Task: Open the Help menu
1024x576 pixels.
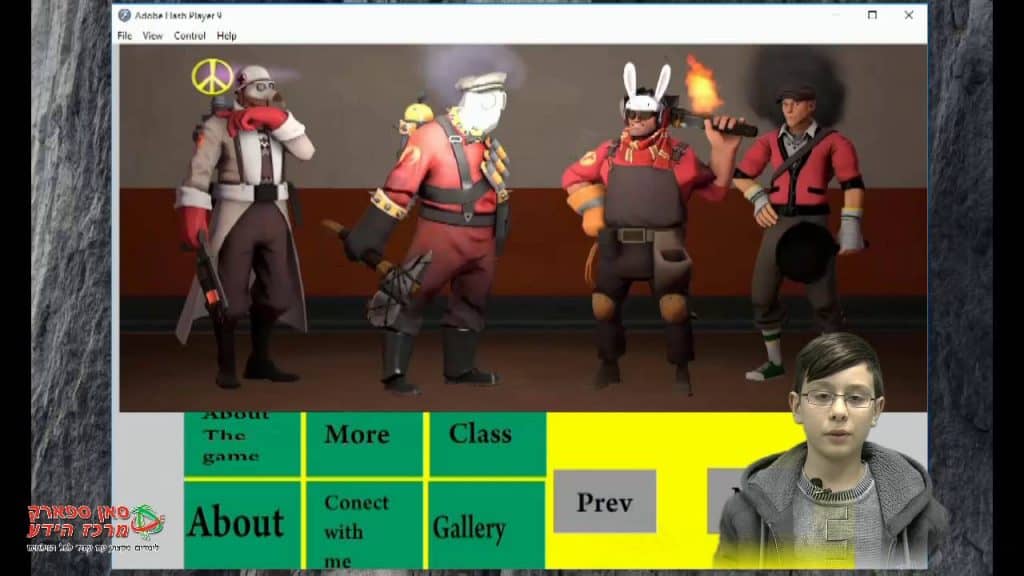Action: [x=227, y=36]
